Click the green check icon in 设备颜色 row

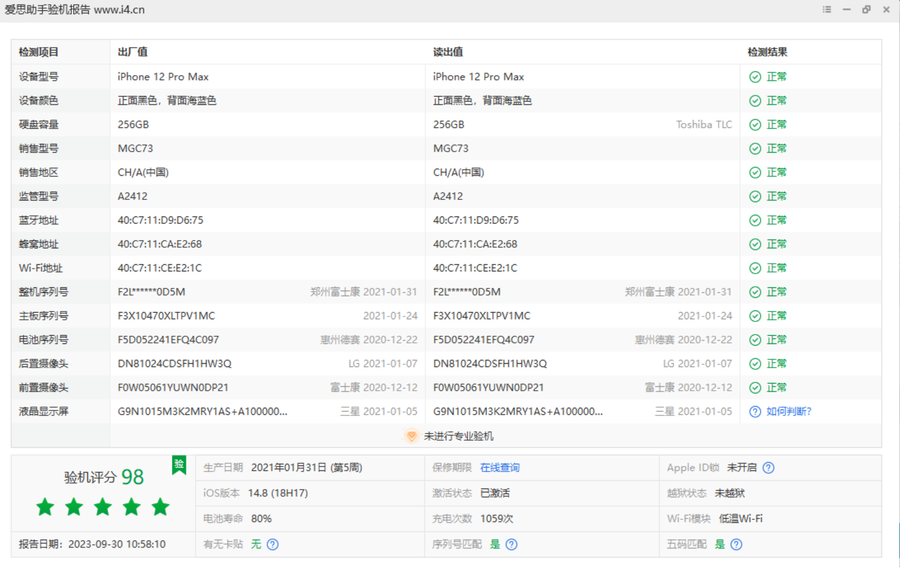755,101
